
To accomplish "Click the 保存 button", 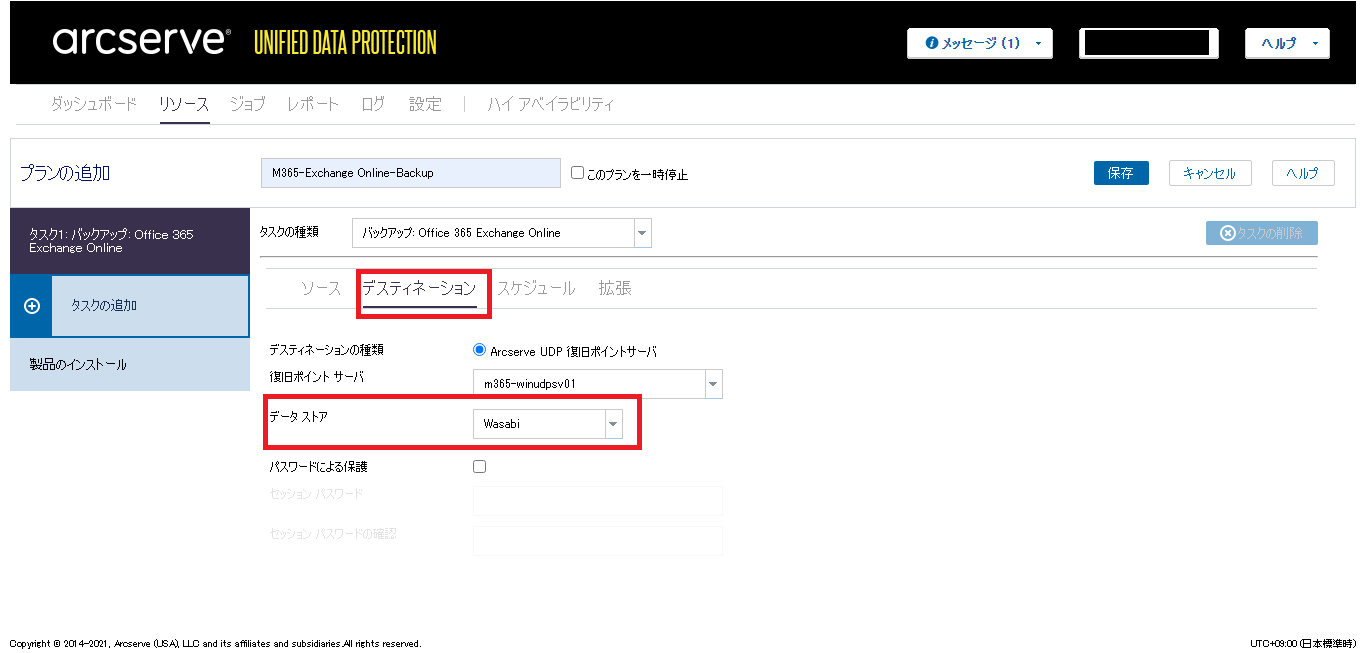I will pos(1121,173).
